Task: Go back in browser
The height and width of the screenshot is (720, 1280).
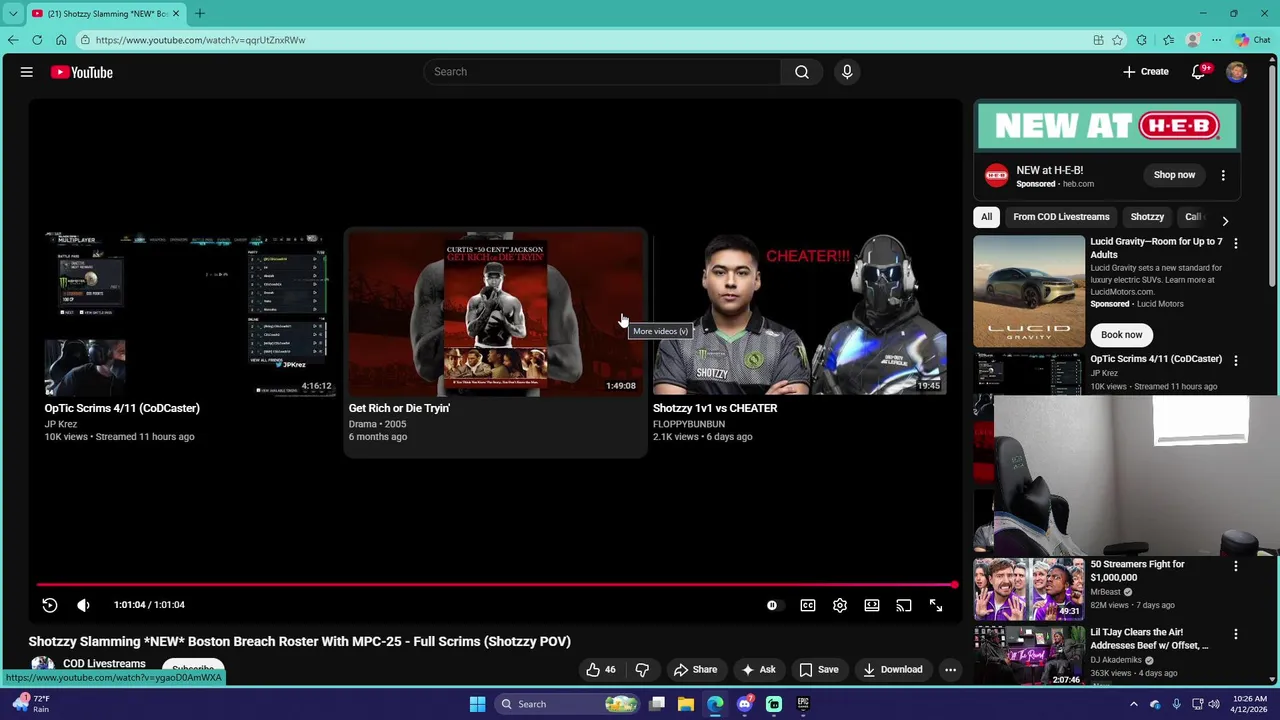Action: coord(13,40)
